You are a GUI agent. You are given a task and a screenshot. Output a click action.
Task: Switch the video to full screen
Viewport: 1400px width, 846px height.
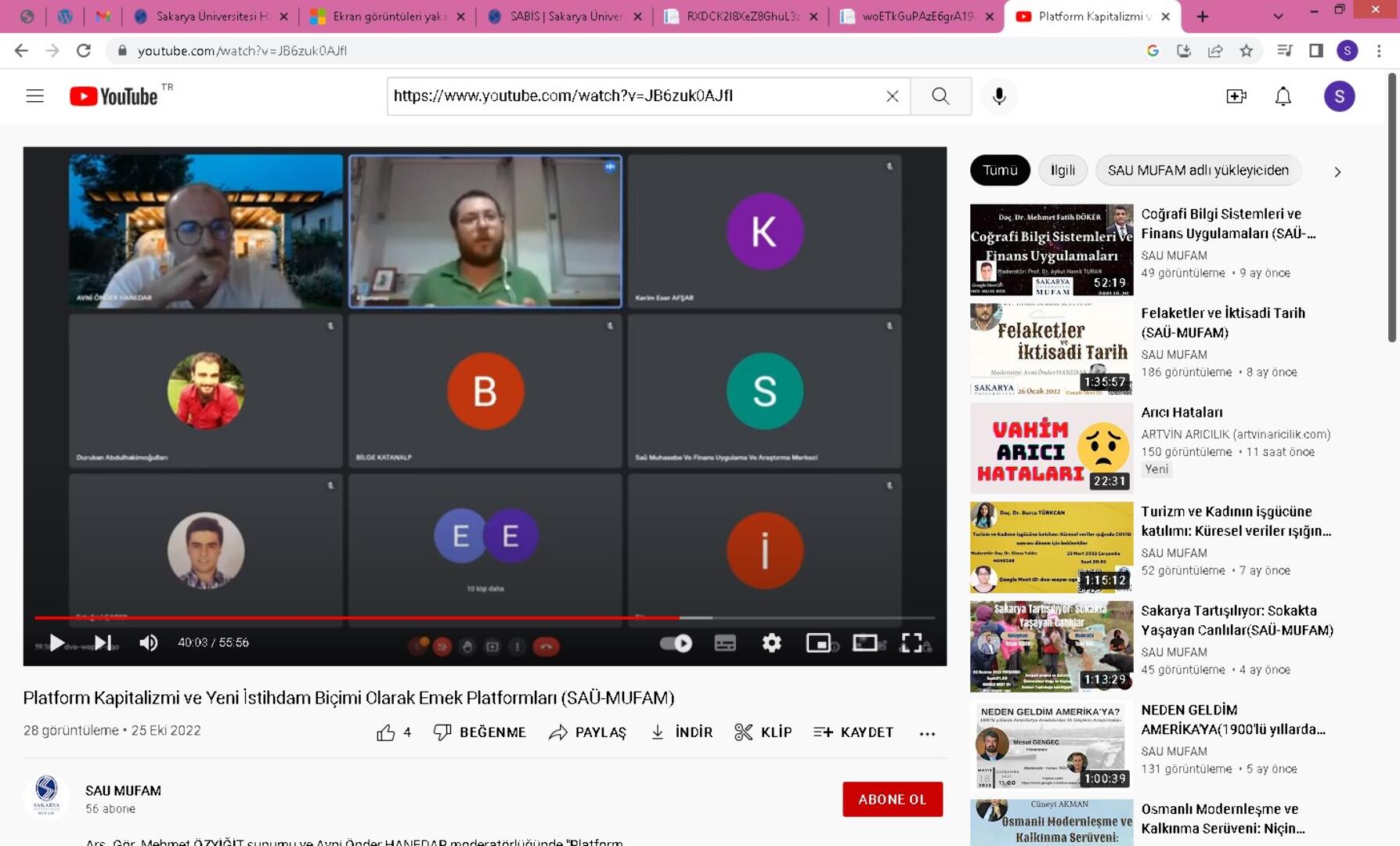[911, 643]
